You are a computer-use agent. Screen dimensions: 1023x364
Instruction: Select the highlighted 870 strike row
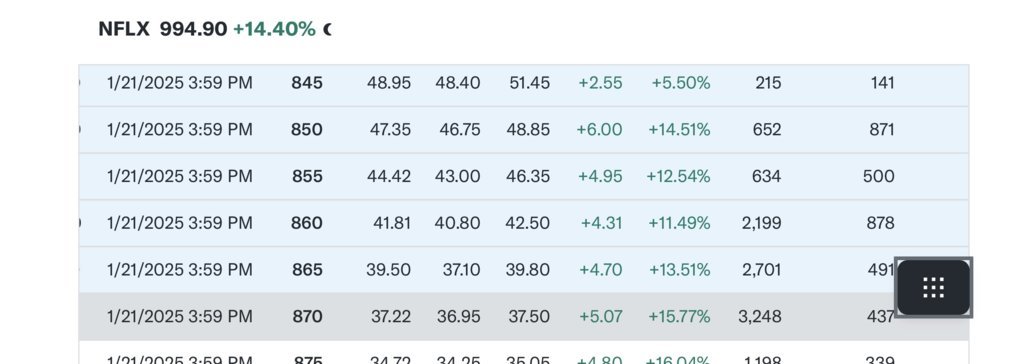point(524,316)
